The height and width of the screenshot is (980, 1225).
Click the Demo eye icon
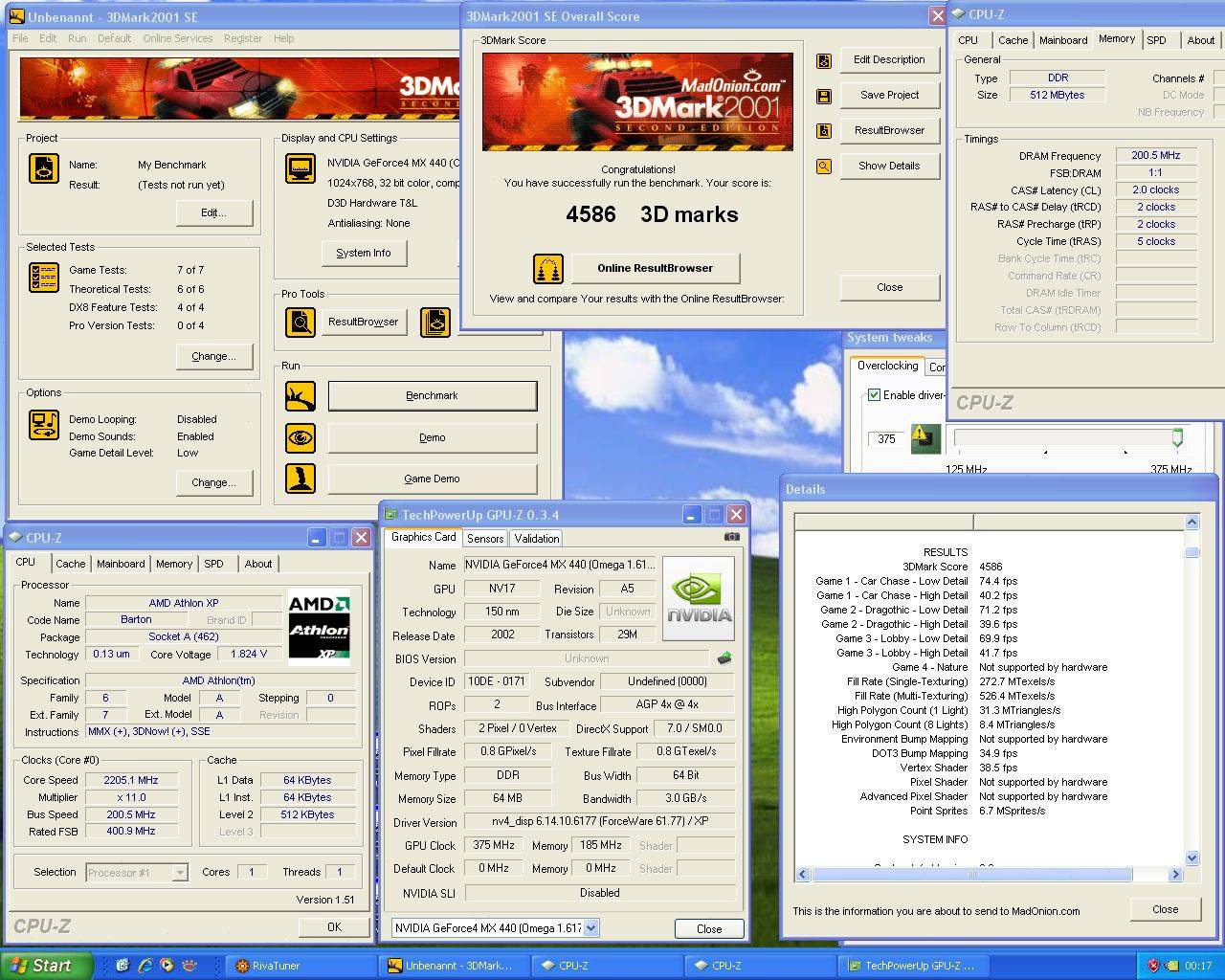coord(301,437)
